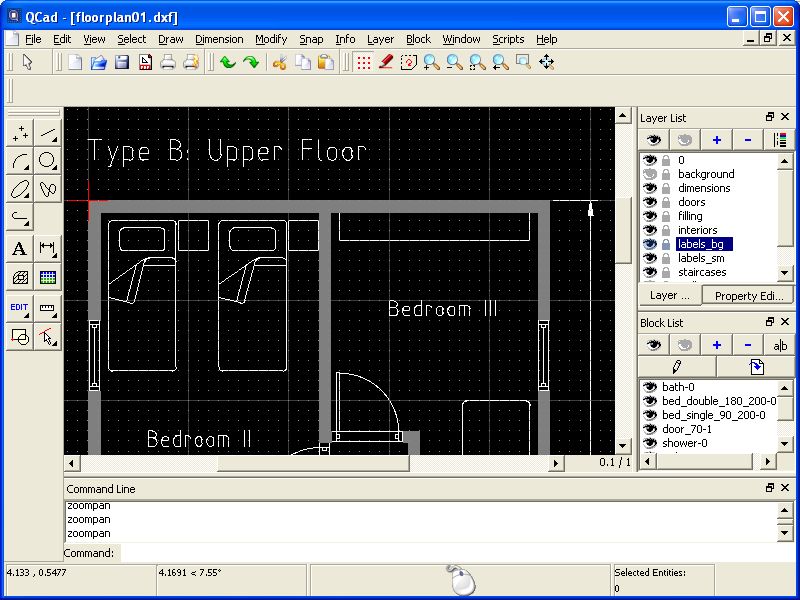Viewport: 800px width, 600px height.
Task: Open the EDIT tool group
Action: point(20,307)
